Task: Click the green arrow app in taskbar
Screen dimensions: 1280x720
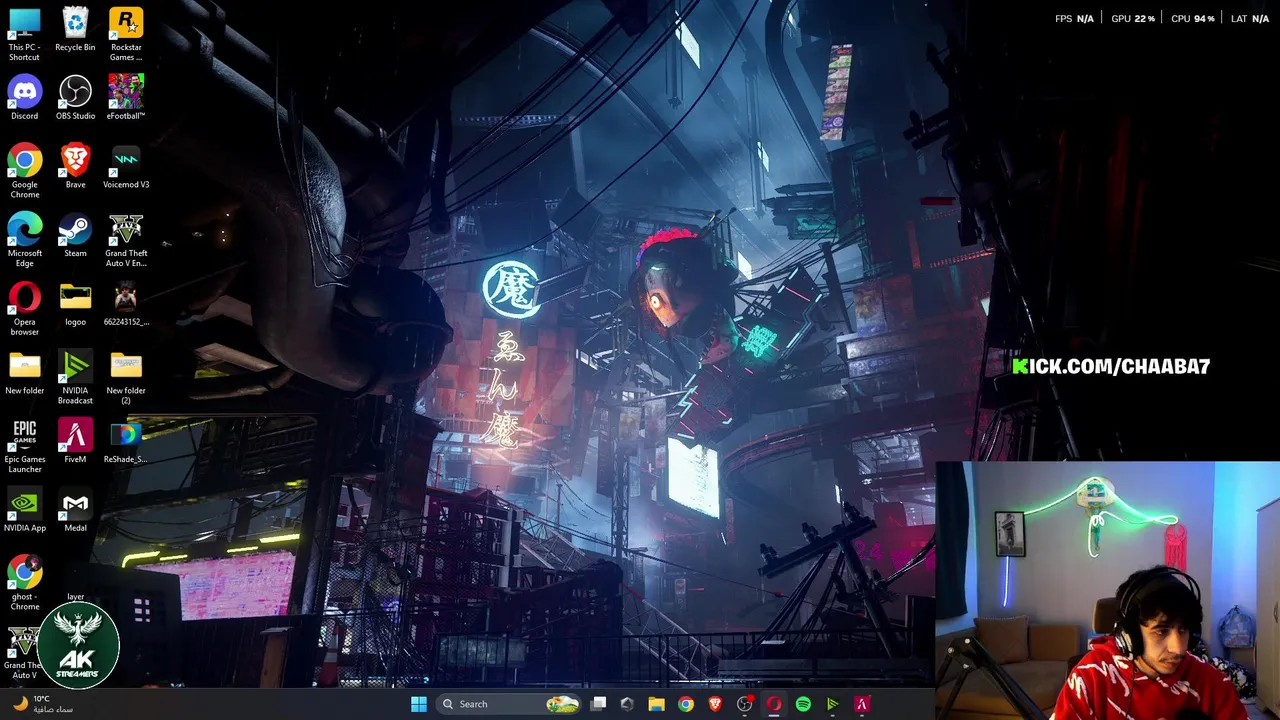Action: point(832,704)
